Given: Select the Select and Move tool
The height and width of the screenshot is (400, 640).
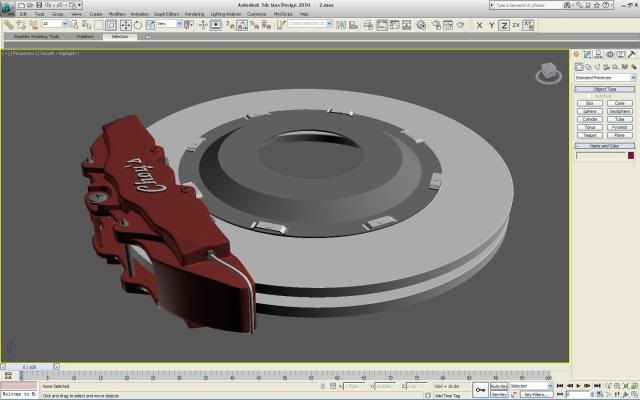Looking at the screenshot, I should (126, 25).
